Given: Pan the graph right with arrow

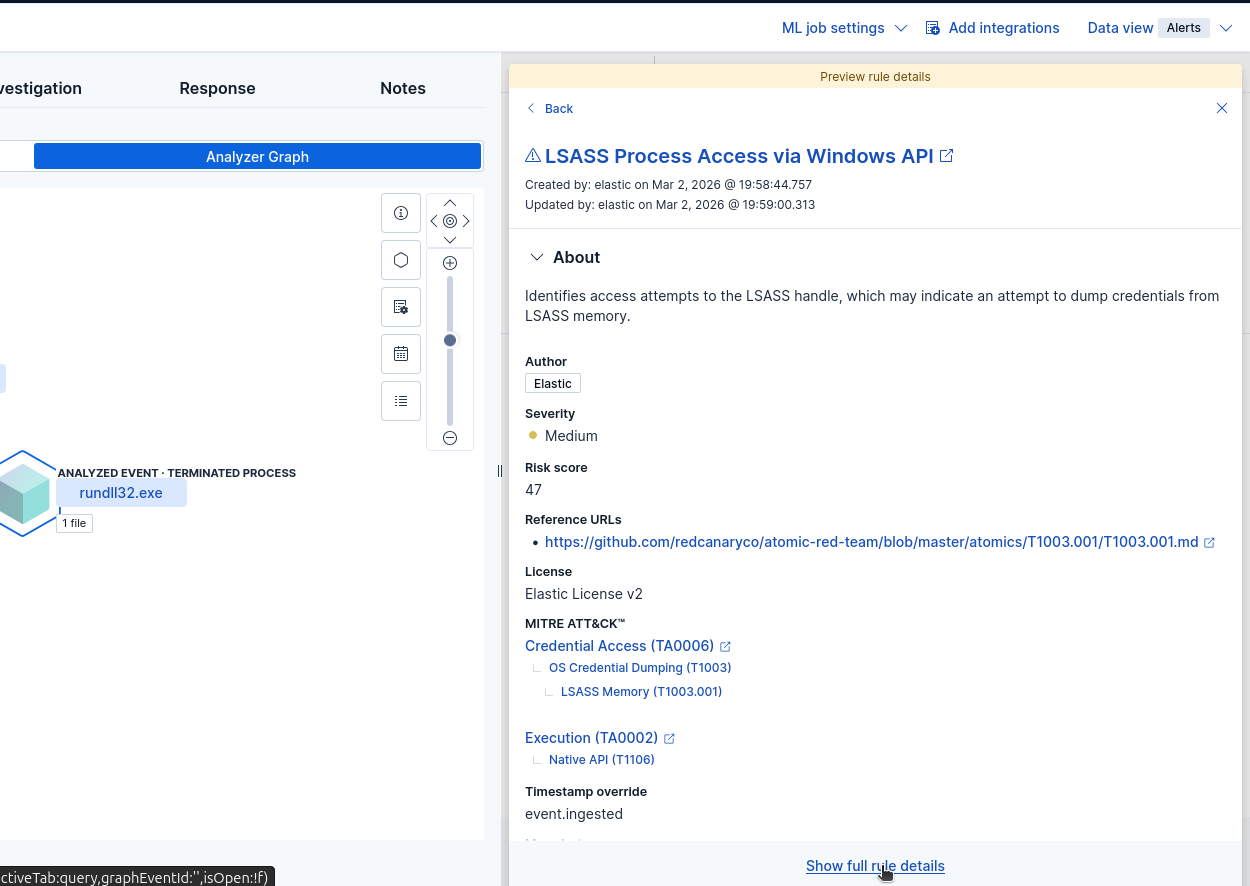Looking at the screenshot, I should pyautogui.click(x=466, y=221).
